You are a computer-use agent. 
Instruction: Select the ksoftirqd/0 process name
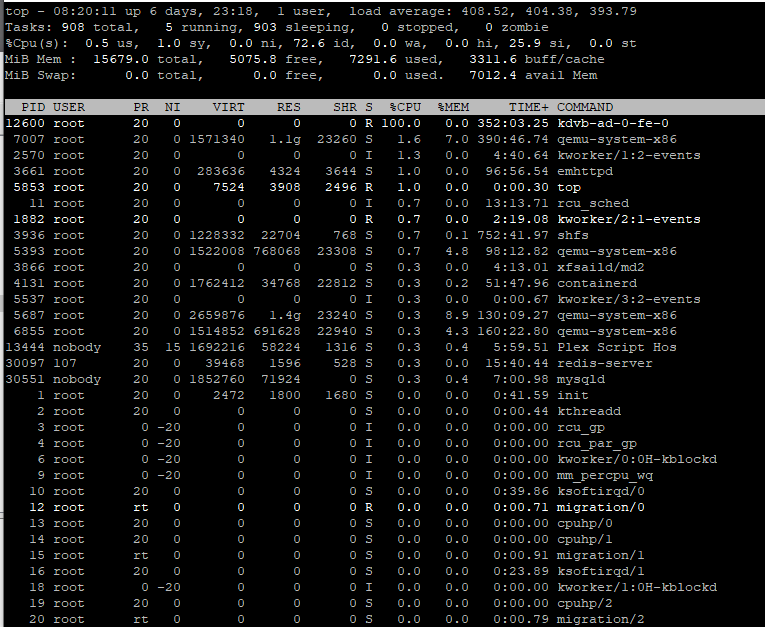[x=601, y=492]
